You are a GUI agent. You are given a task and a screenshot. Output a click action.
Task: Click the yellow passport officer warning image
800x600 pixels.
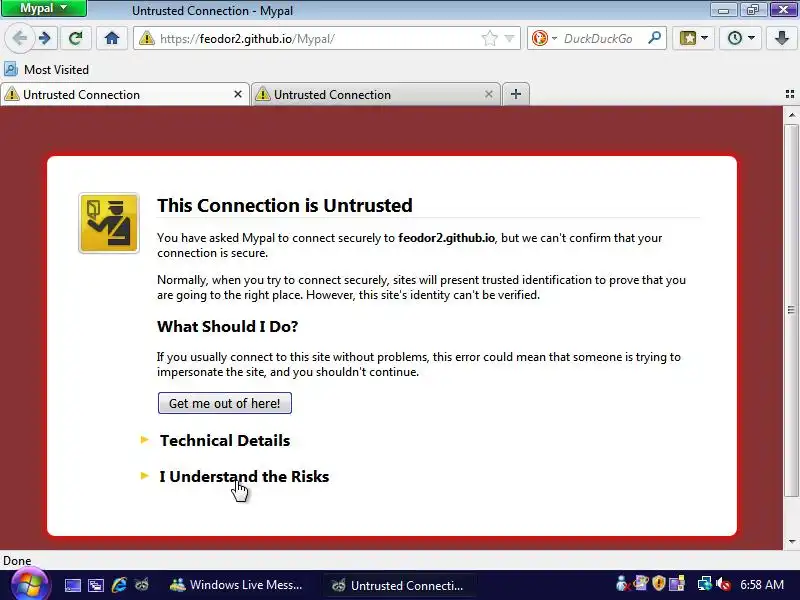(x=109, y=223)
